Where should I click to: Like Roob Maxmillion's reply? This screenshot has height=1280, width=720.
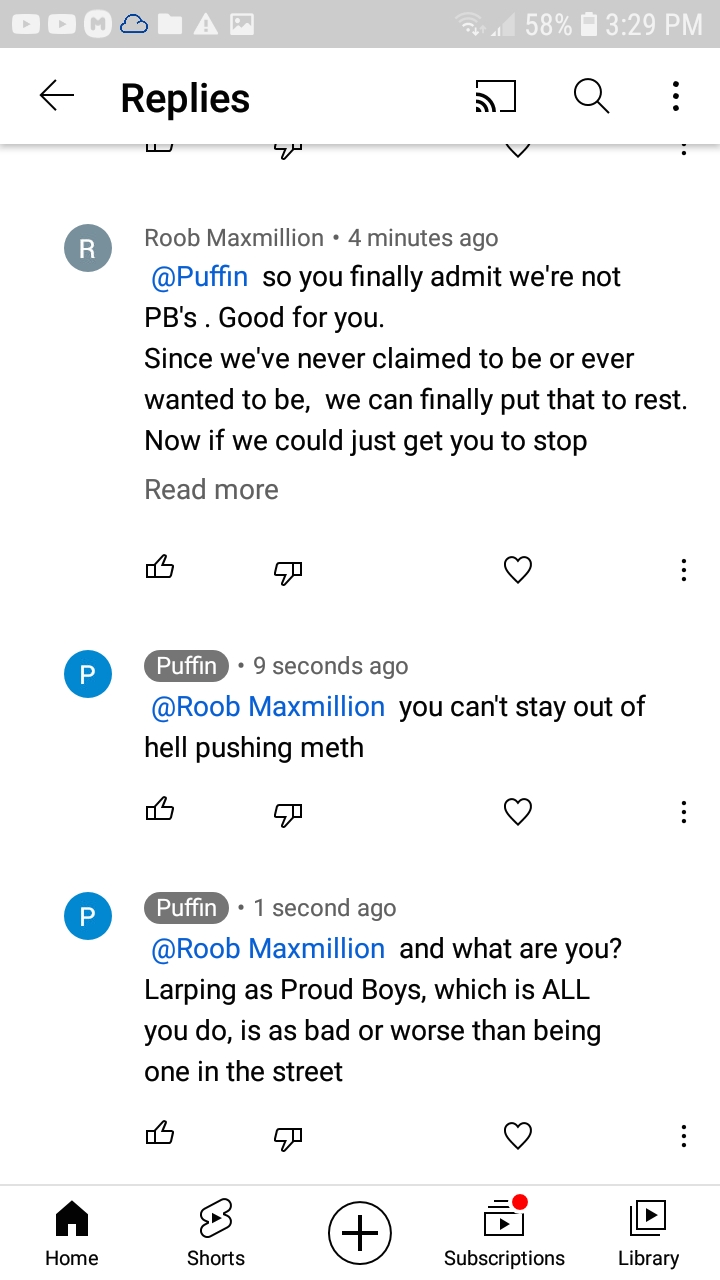(x=160, y=569)
